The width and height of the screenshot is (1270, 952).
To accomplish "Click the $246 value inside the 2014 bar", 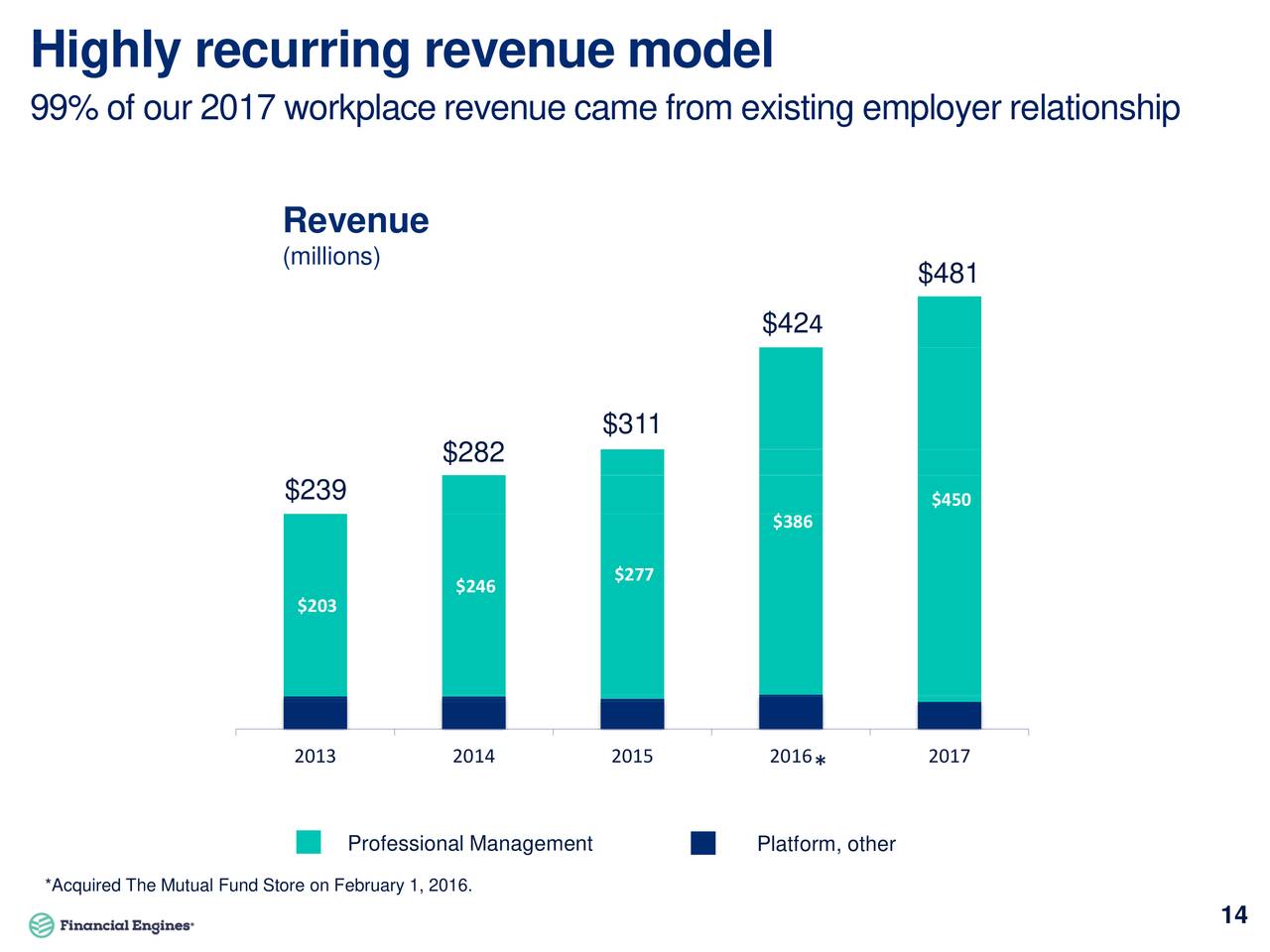I will 475,586.
